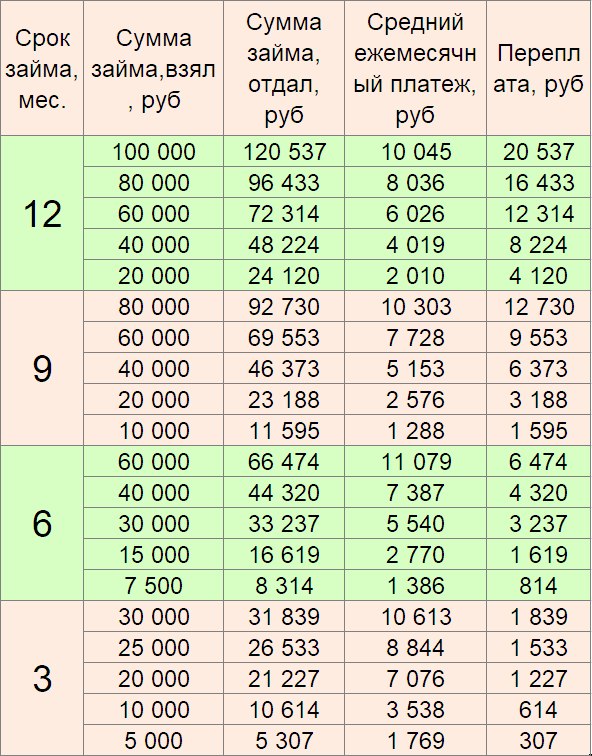Click the 'Средний ежемесячный платеж' header
This screenshot has height=756, width=592.
415,68
